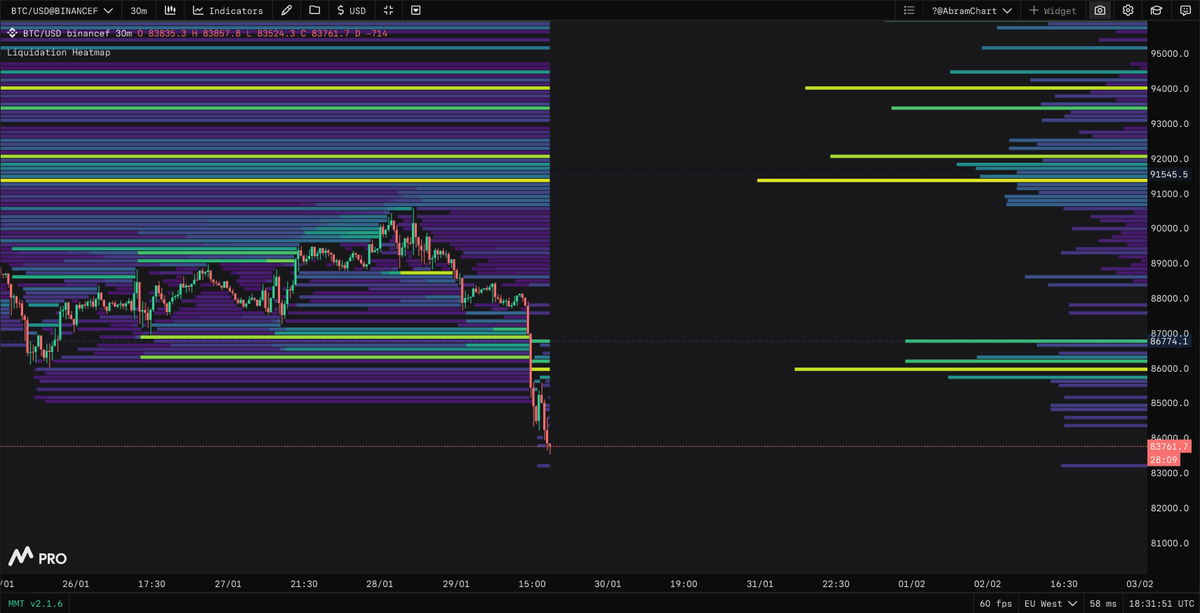Click the MMT PRO logo

(37, 556)
